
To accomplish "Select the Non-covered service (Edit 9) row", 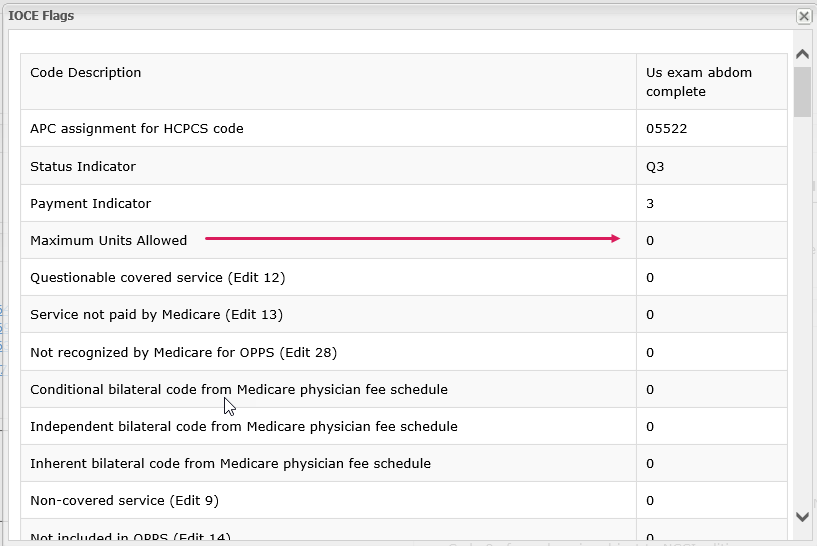I will tap(124, 500).
